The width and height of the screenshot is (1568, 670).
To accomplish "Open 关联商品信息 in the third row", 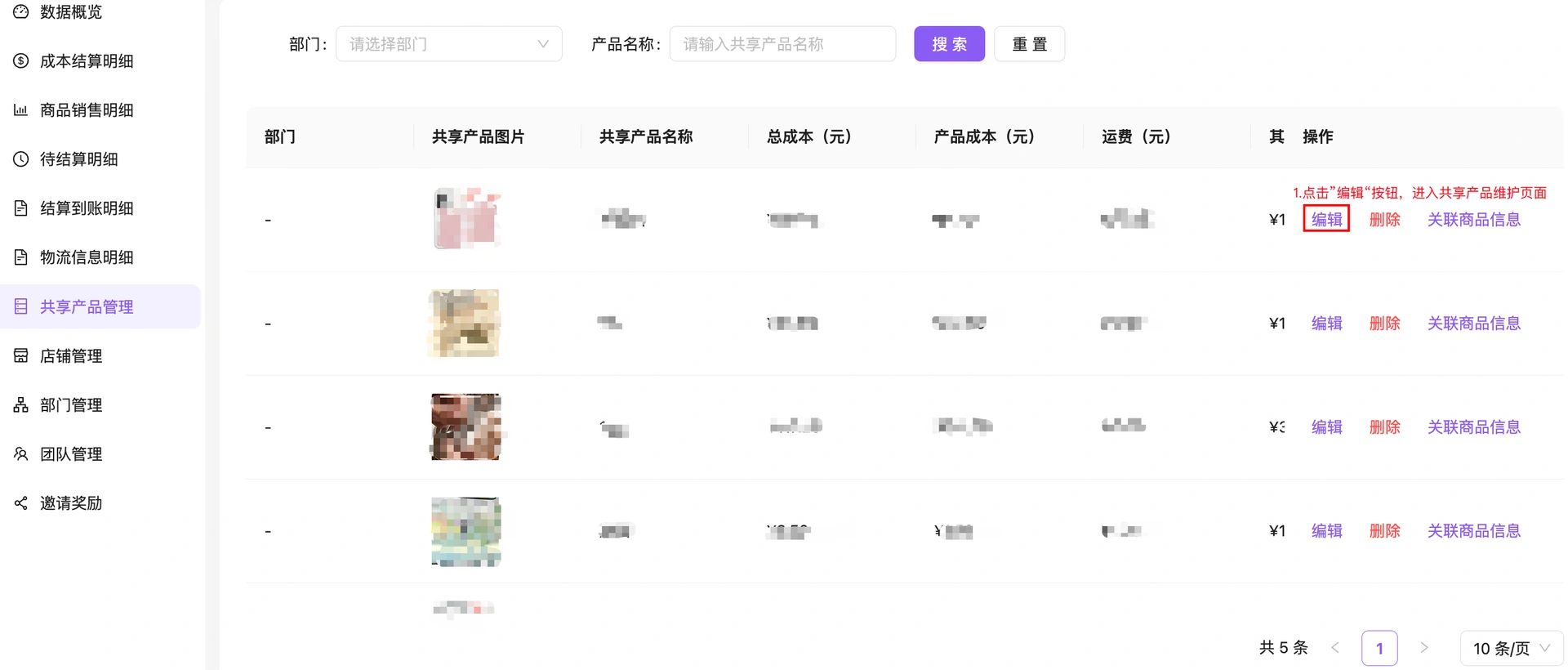I will pyautogui.click(x=1473, y=427).
